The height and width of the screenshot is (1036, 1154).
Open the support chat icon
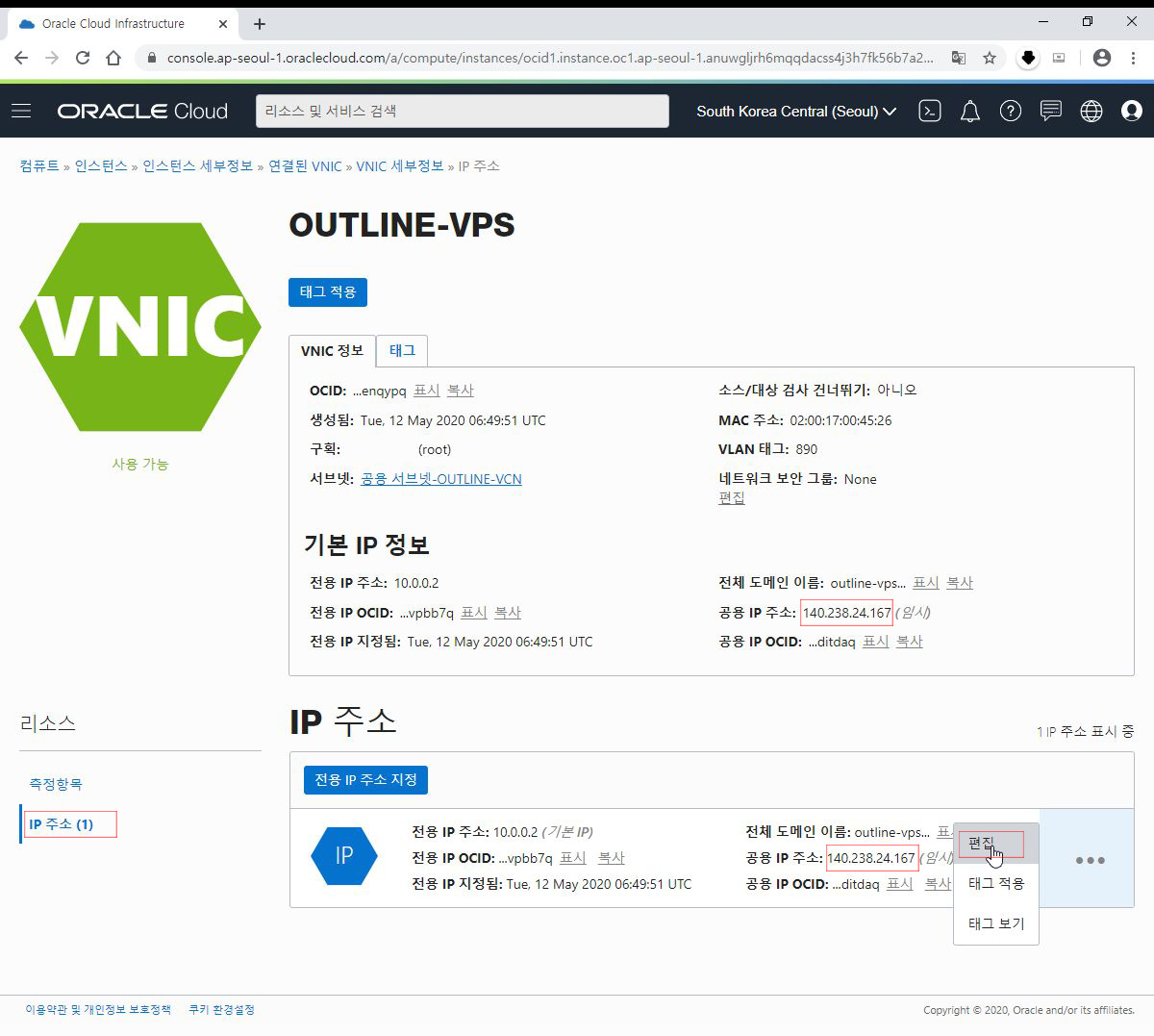click(x=1051, y=112)
